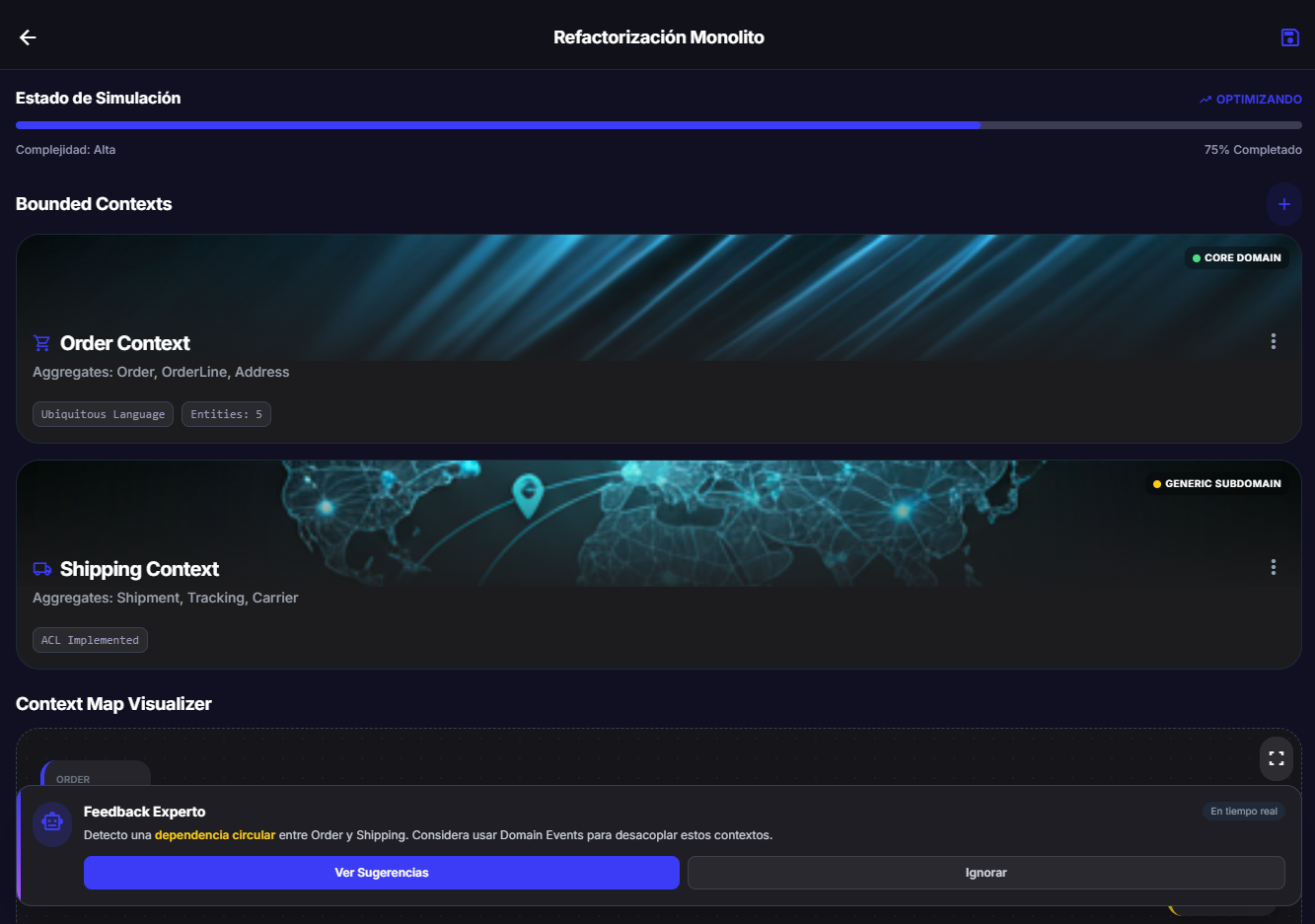Screen dimensions: 1315x924
Task: Open the Order Context options menu
Action: pyautogui.click(x=1274, y=340)
